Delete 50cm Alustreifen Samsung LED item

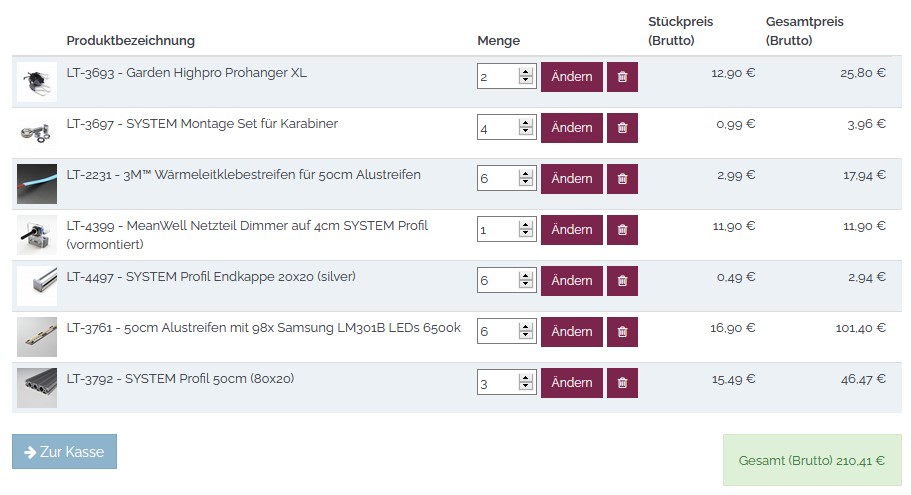[x=622, y=332]
